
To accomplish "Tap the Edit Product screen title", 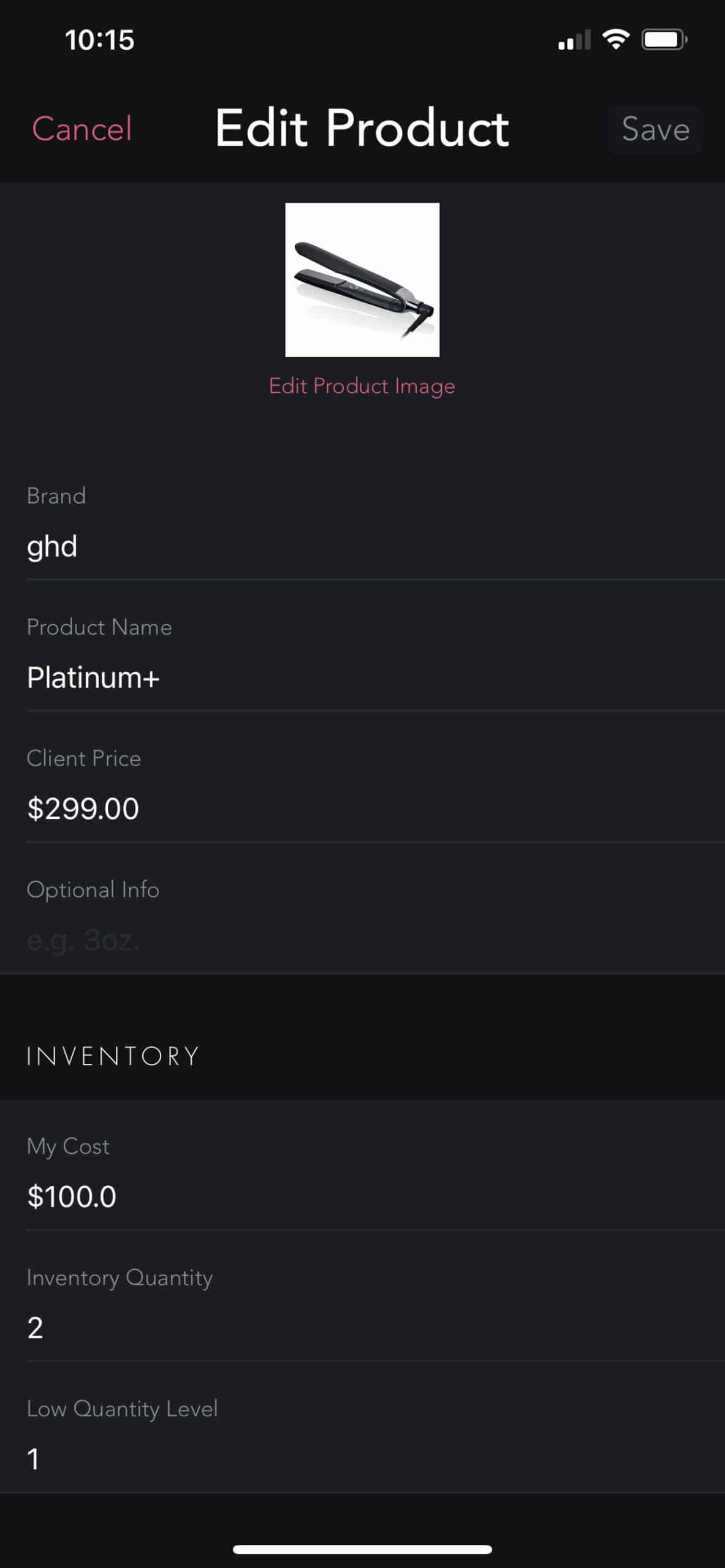I will (x=362, y=128).
